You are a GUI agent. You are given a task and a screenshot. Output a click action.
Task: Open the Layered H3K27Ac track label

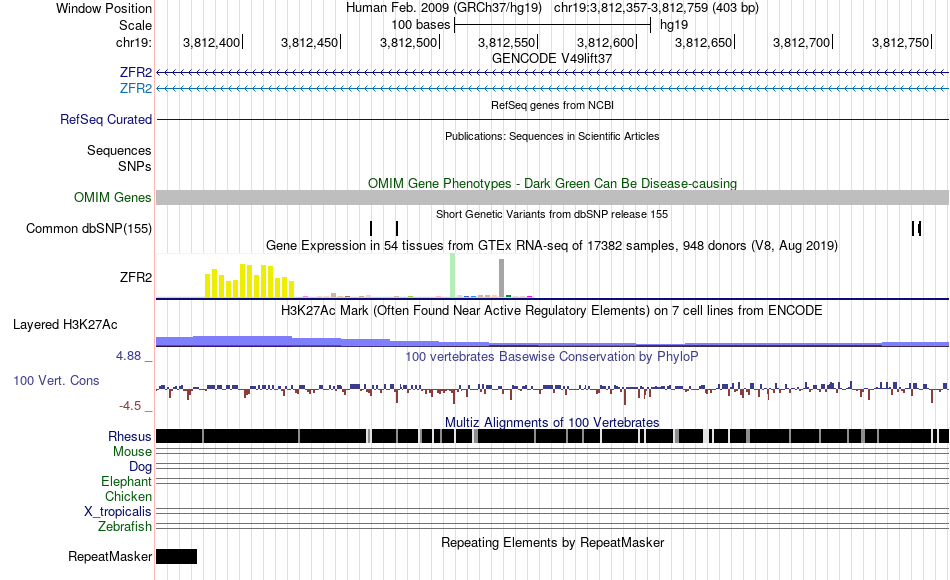[65, 325]
